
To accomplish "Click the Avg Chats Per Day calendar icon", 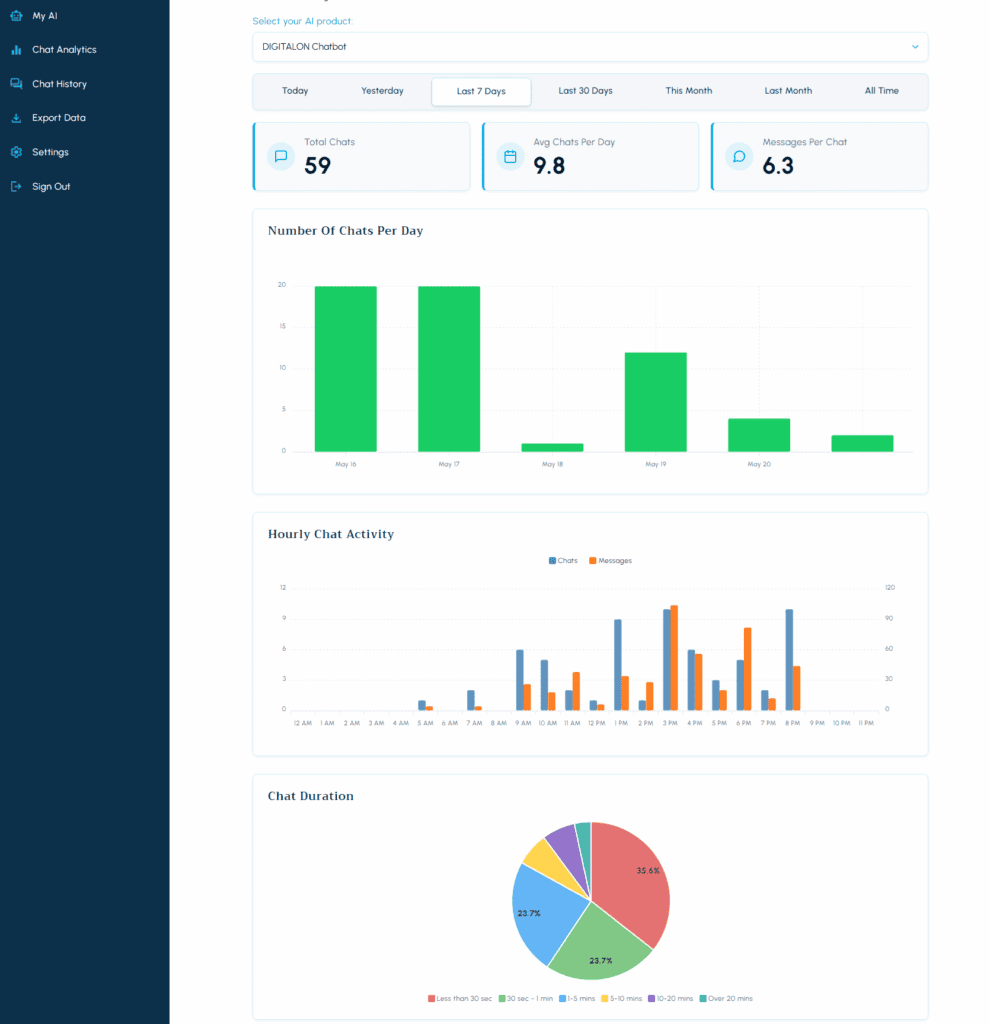I will [x=510, y=156].
